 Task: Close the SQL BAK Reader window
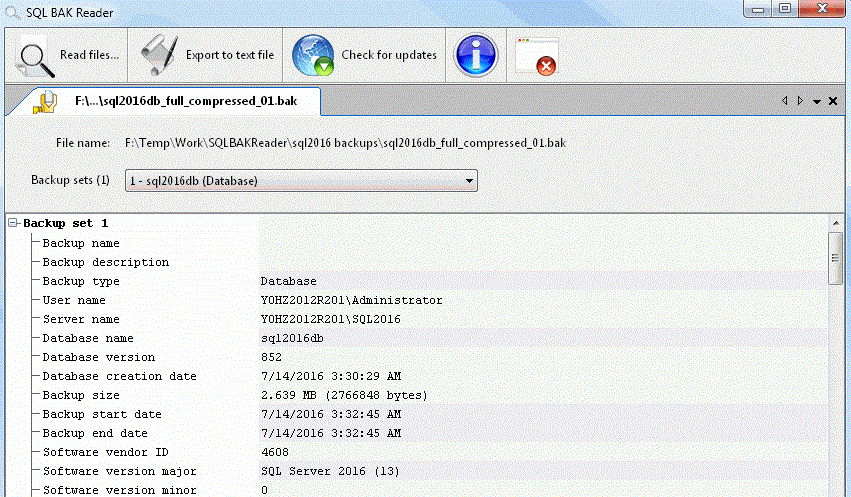[822, 9]
